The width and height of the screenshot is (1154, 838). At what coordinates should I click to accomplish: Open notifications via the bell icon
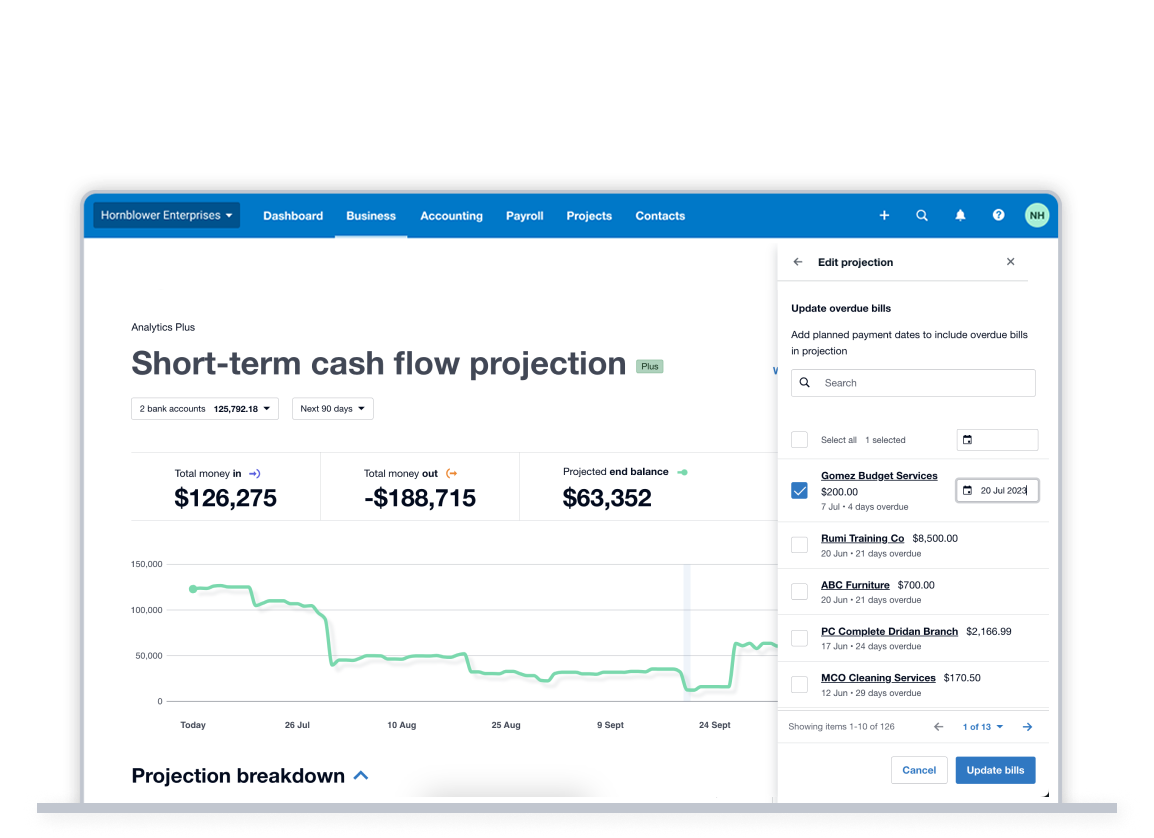click(960, 215)
